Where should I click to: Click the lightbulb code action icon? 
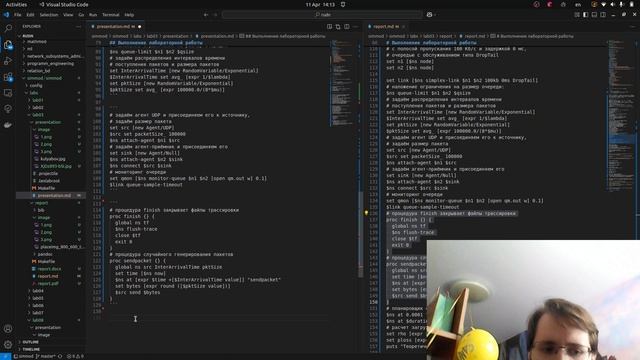tap(366, 213)
